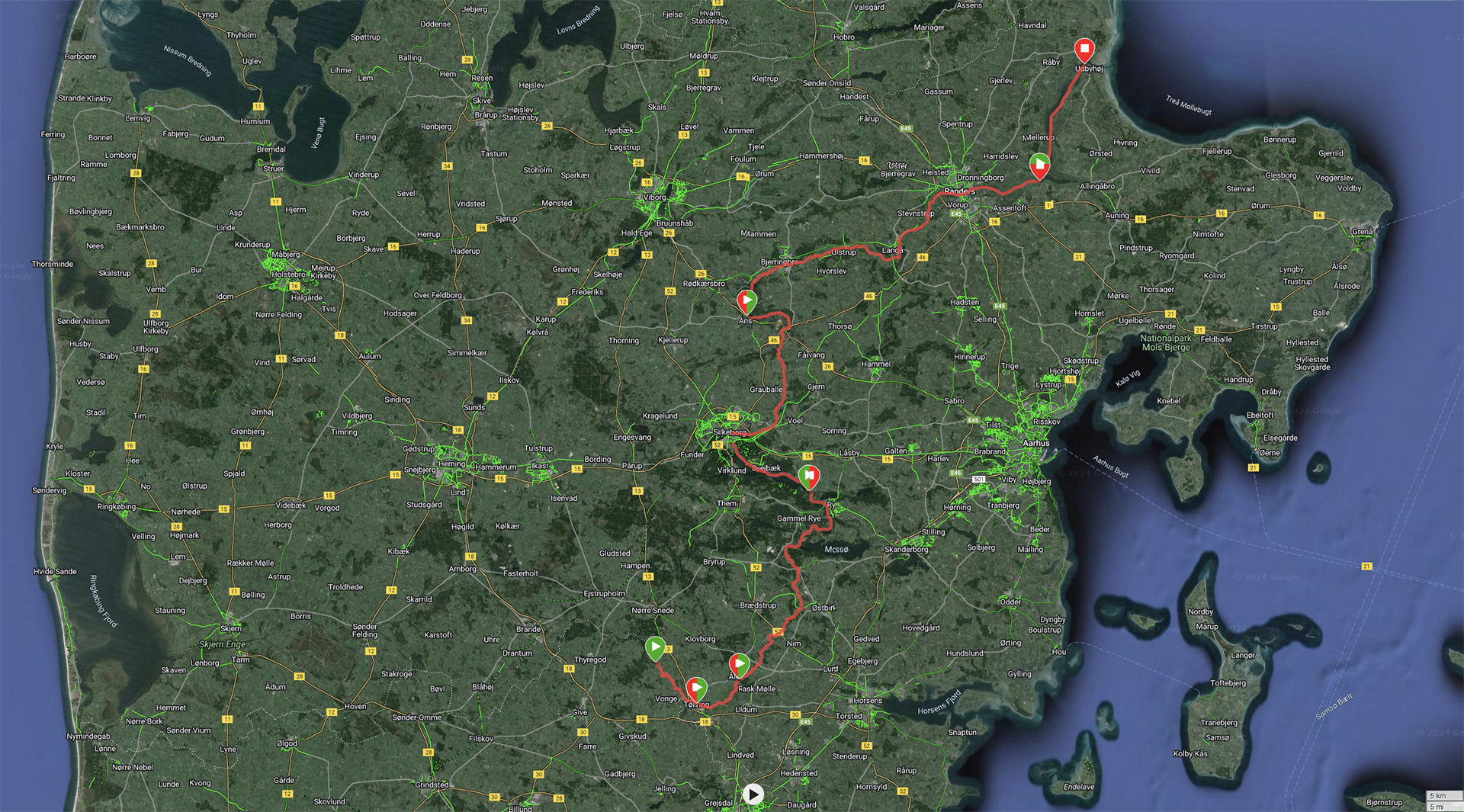Click the Tarm town label
The height and width of the screenshot is (812, 1464).
[x=241, y=660]
